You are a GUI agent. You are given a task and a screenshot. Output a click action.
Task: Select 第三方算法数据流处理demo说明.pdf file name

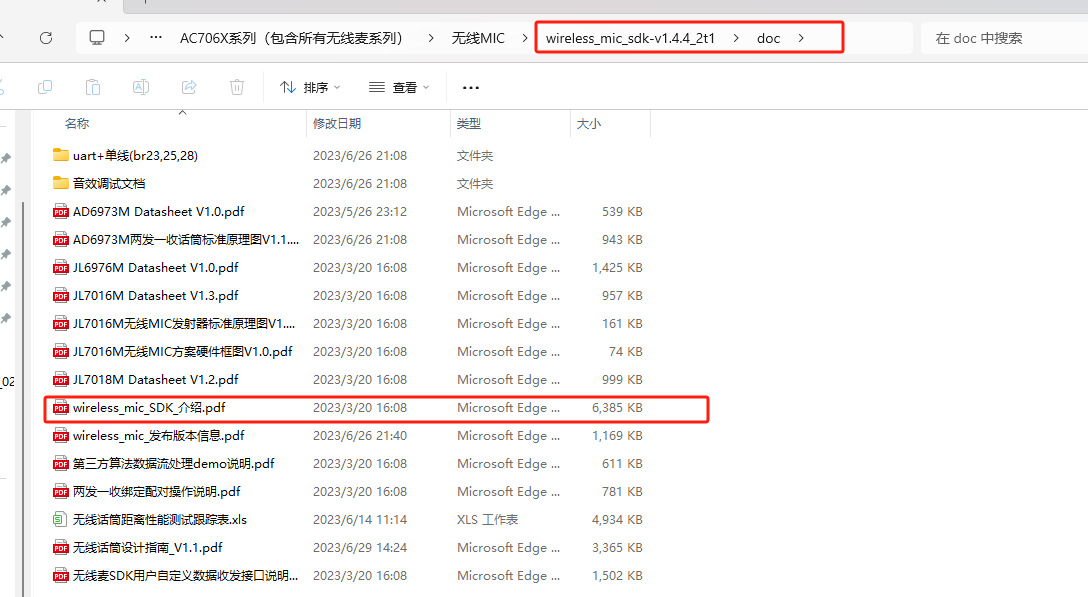coord(173,464)
